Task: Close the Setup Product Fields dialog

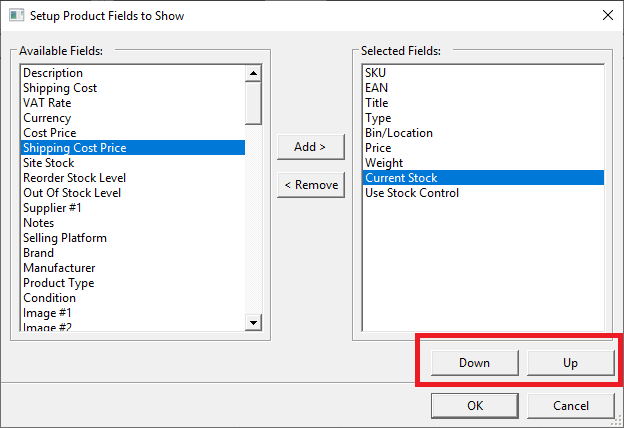Action: (607, 16)
